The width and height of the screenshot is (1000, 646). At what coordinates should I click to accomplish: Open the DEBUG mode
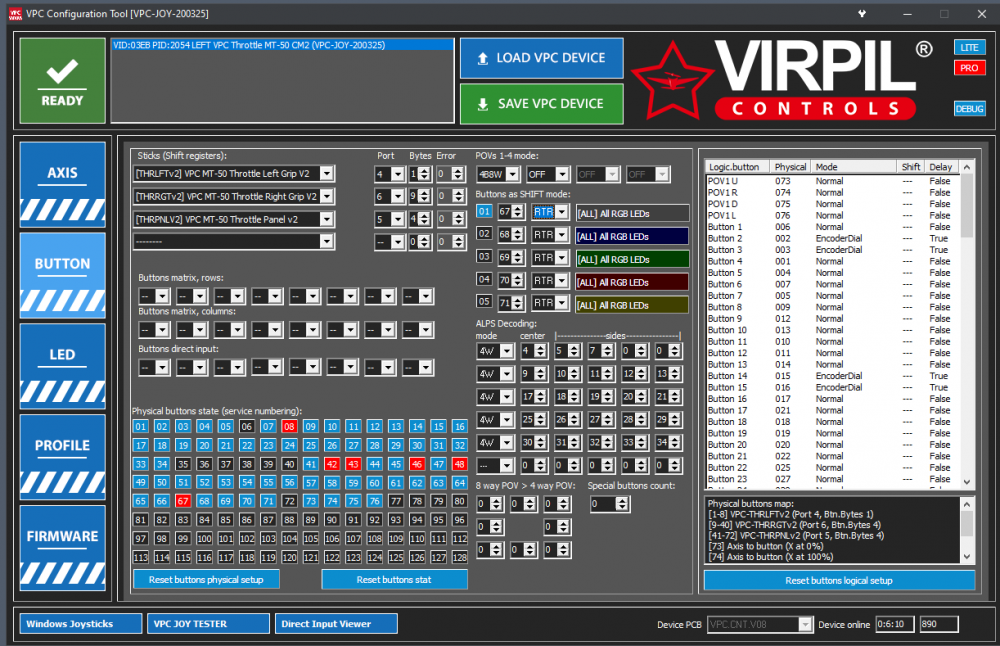click(969, 109)
